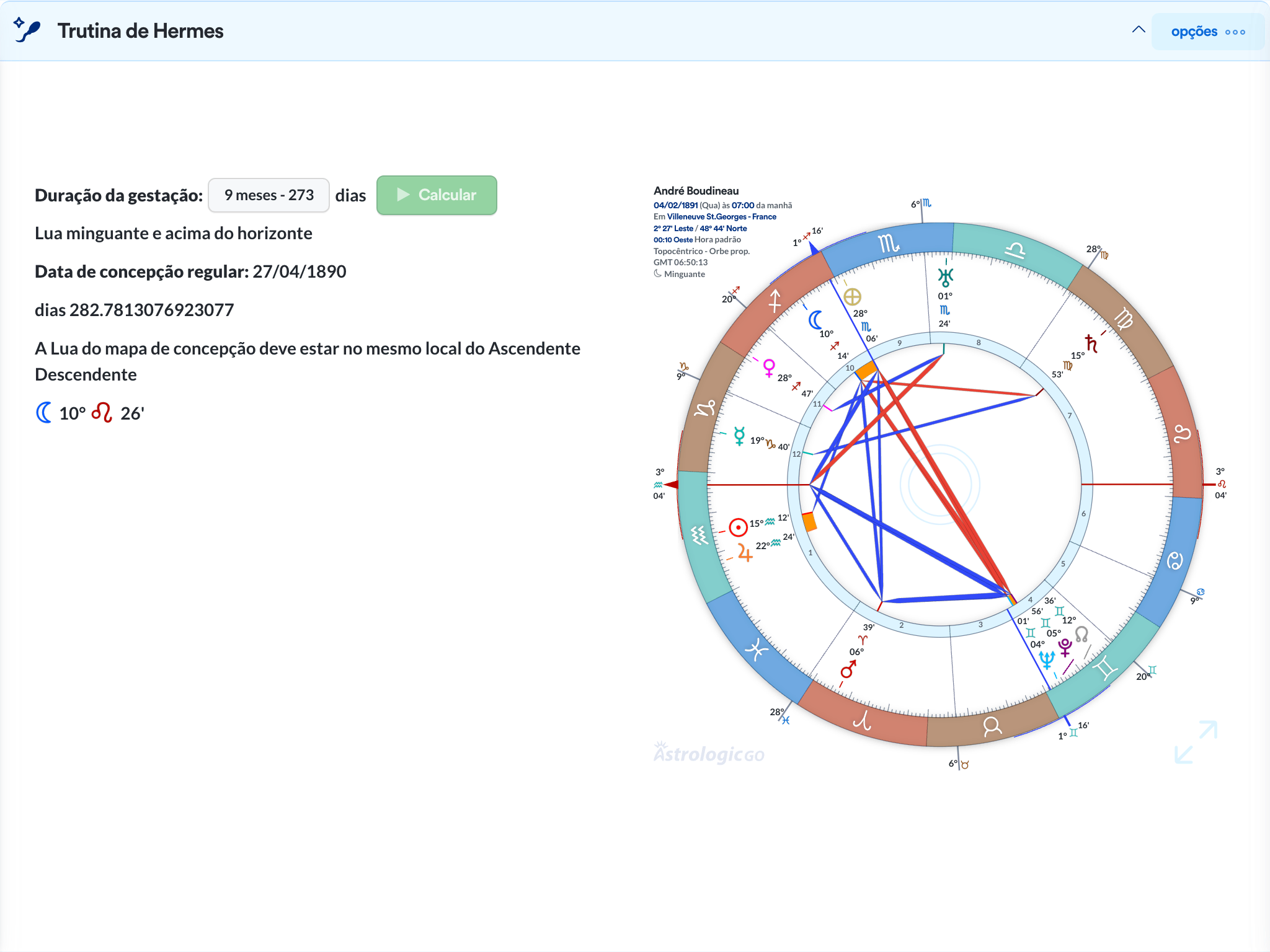This screenshot has width=1270, height=952.
Task: Select the Mars glyph in the chart
Action: pyautogui.click(x=848, y=669)
